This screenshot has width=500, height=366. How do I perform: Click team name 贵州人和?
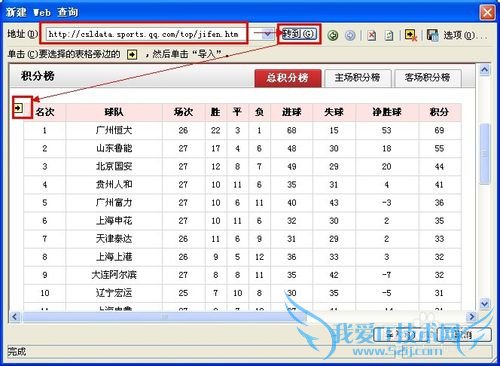(114, 184)
